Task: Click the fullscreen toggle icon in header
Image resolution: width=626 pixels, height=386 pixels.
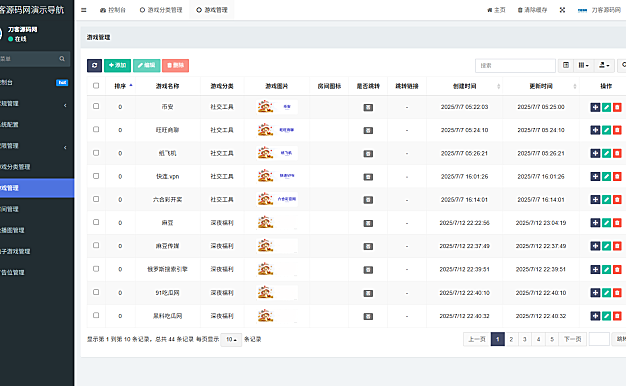Action: (562, 10)
